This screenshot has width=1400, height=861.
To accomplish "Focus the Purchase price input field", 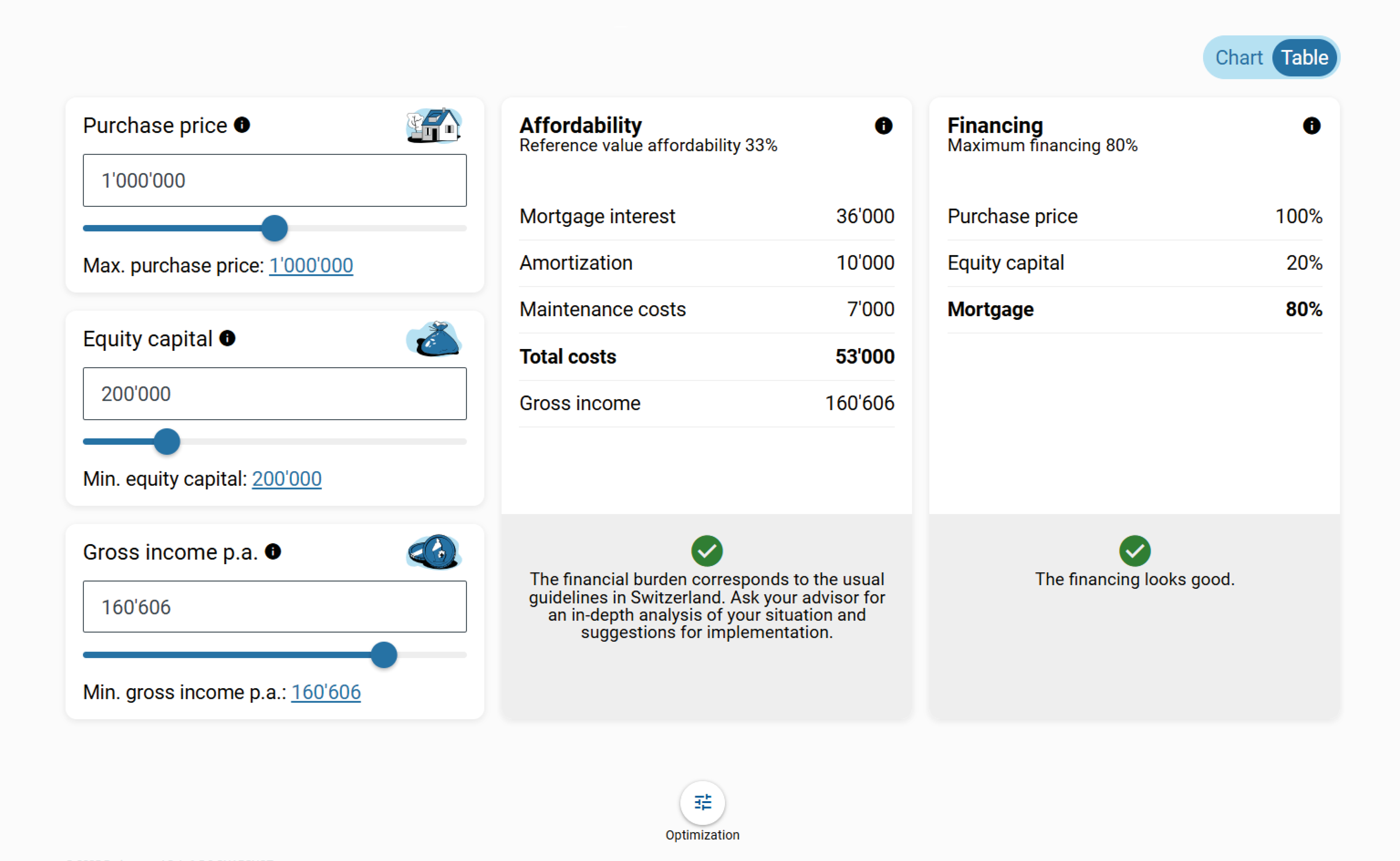I will tap(274, 181).
